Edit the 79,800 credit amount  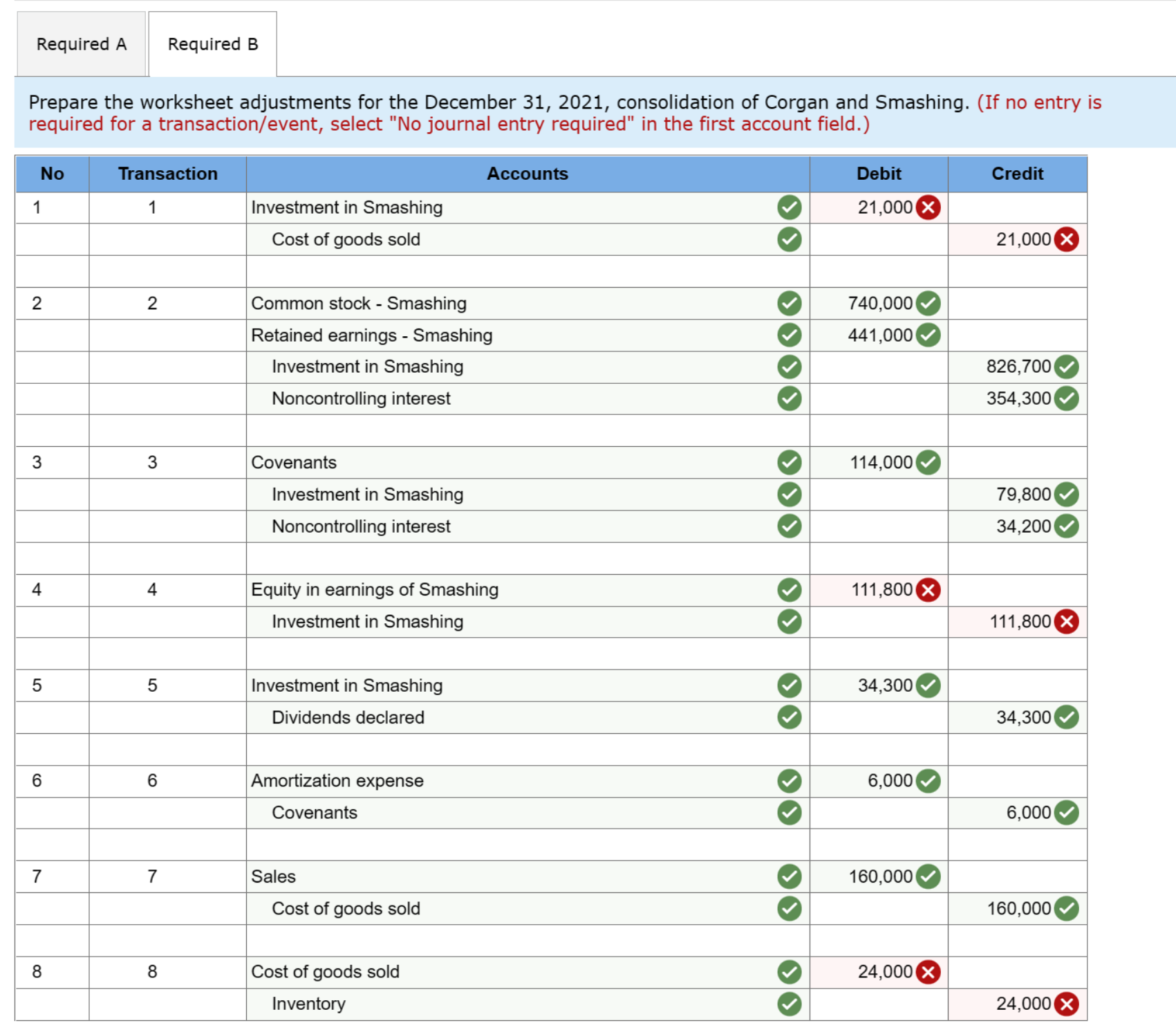click(1018, 495)
